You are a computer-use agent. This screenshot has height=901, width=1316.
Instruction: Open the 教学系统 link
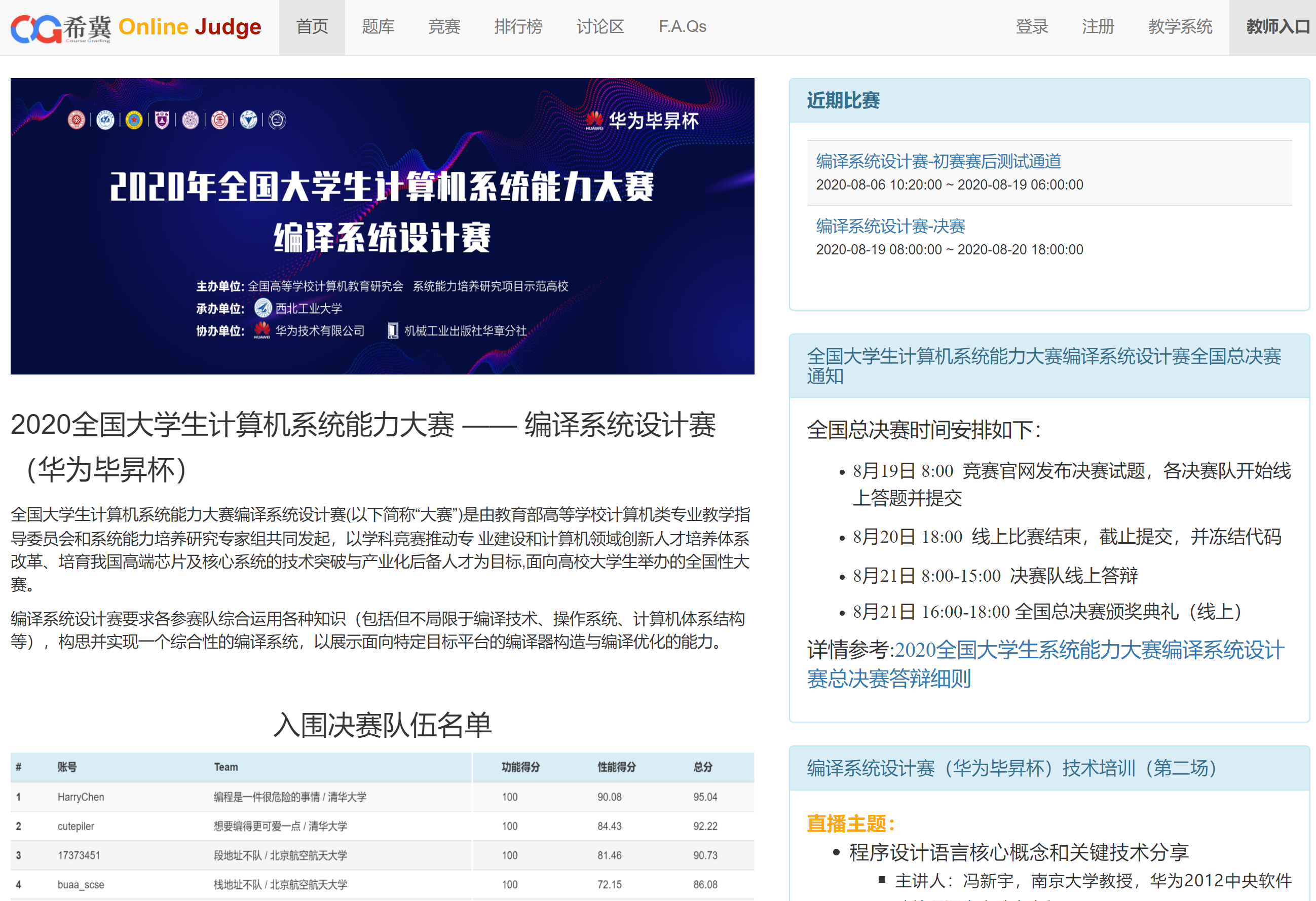[x=1180, y=27]
